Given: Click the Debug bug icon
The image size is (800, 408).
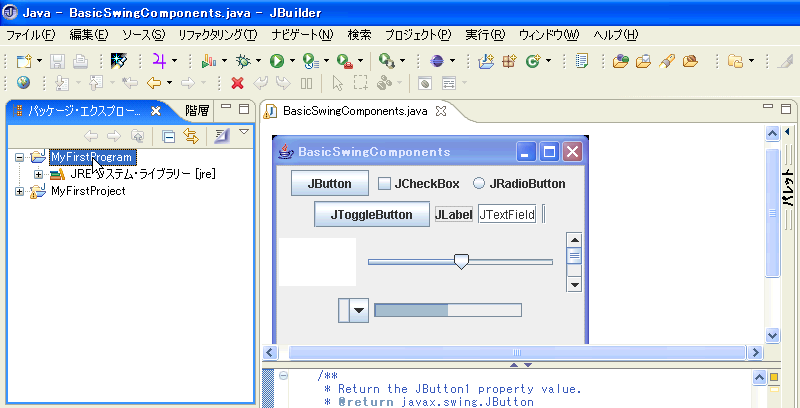Looking at the screenshot, I should (241, 61).
